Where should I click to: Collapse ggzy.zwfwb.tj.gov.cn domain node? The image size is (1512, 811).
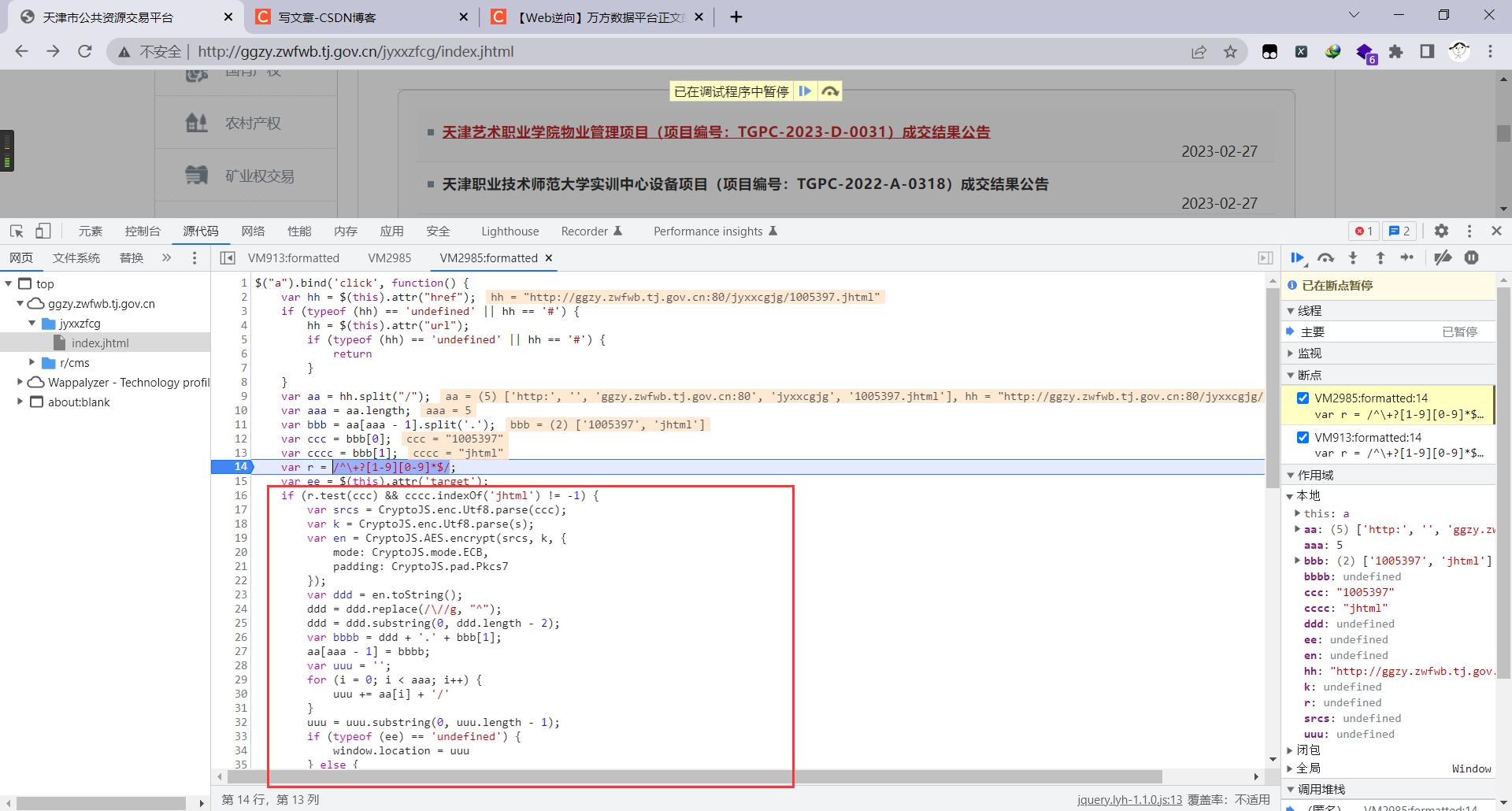[20, 303]
